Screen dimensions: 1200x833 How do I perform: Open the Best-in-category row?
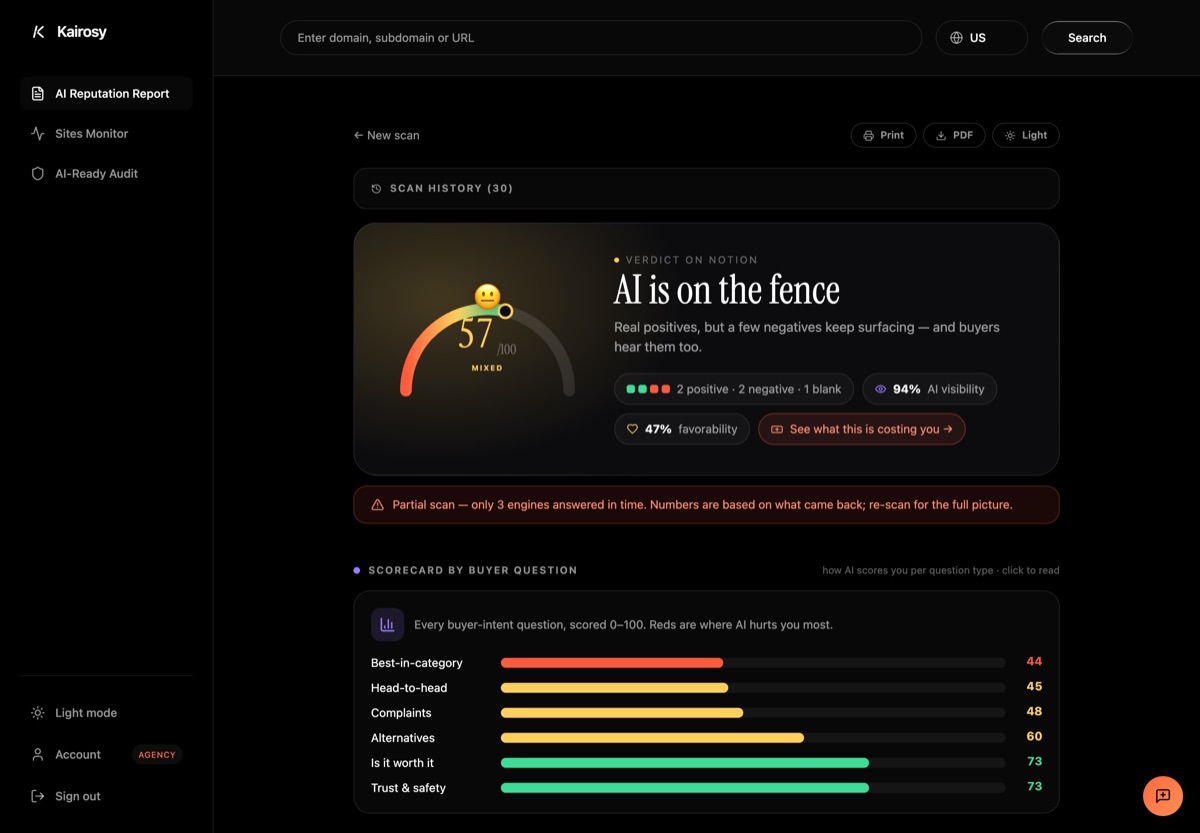pyautogui.click(x=706, y=662)
